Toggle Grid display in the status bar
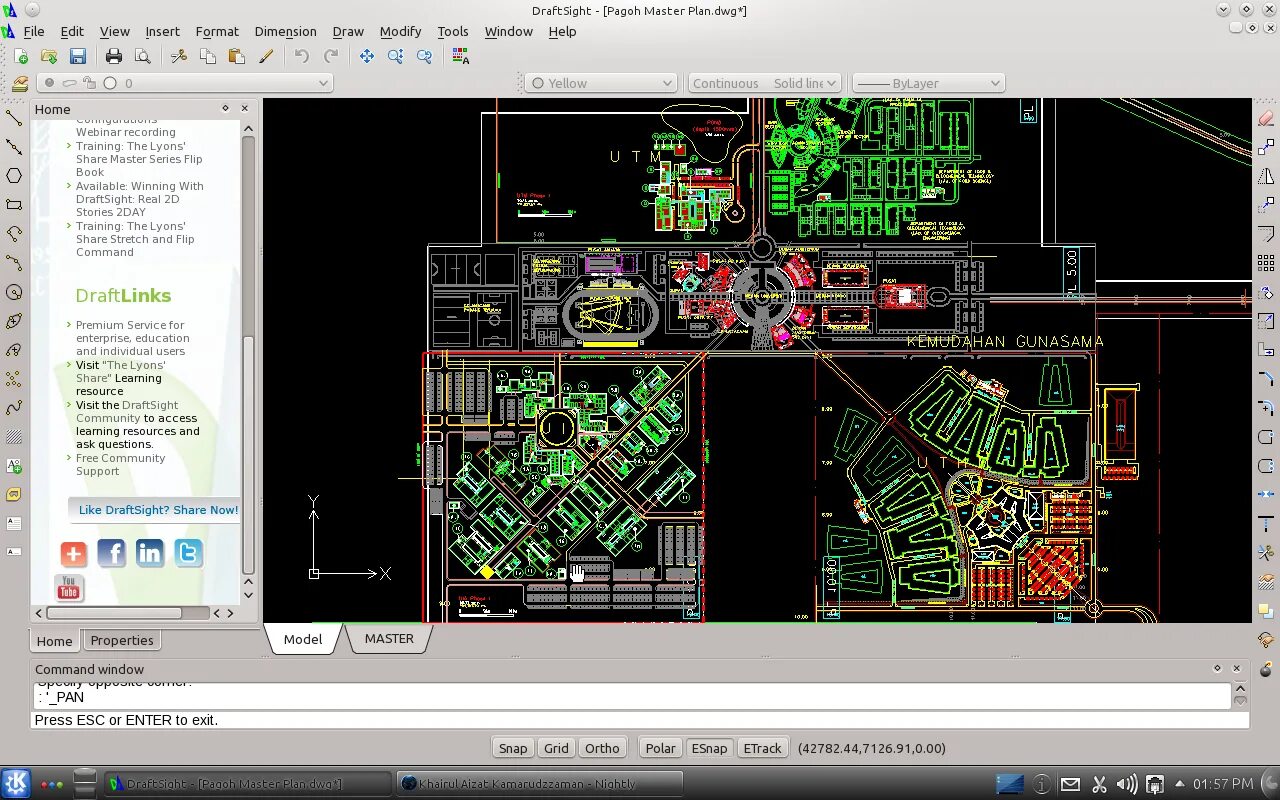The width and height of the screenshot is (1280, 800). [556, 748]
